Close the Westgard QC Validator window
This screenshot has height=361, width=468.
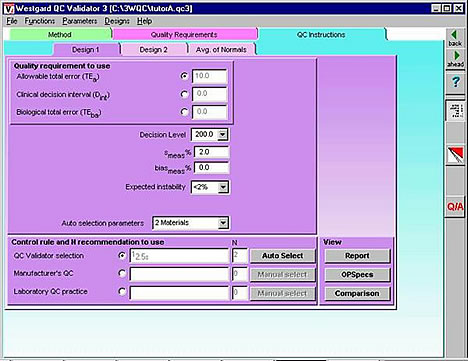click(x=459, y=8)
